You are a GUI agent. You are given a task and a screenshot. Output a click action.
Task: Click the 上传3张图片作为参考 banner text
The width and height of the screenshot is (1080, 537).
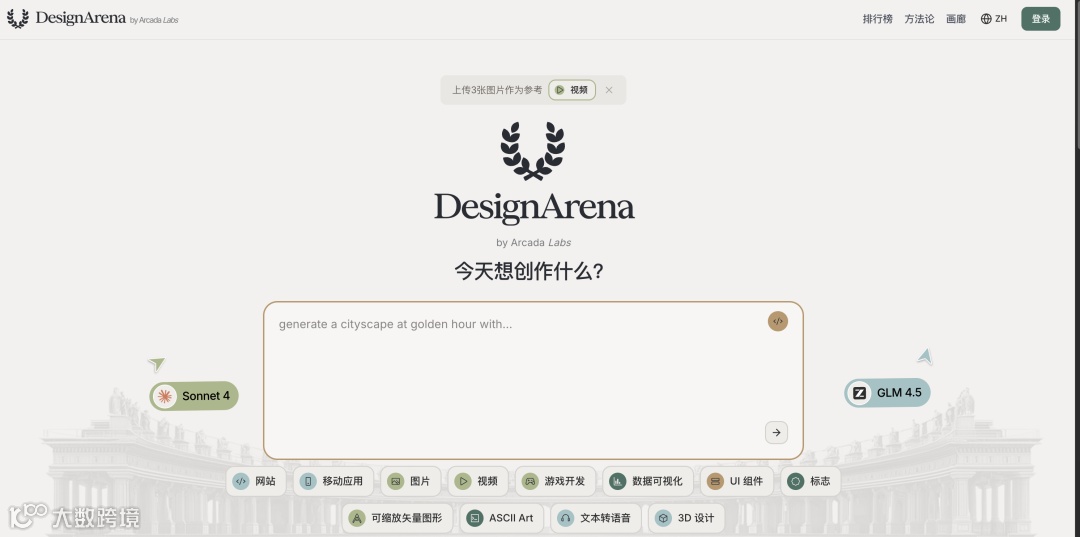coord(497,90)
